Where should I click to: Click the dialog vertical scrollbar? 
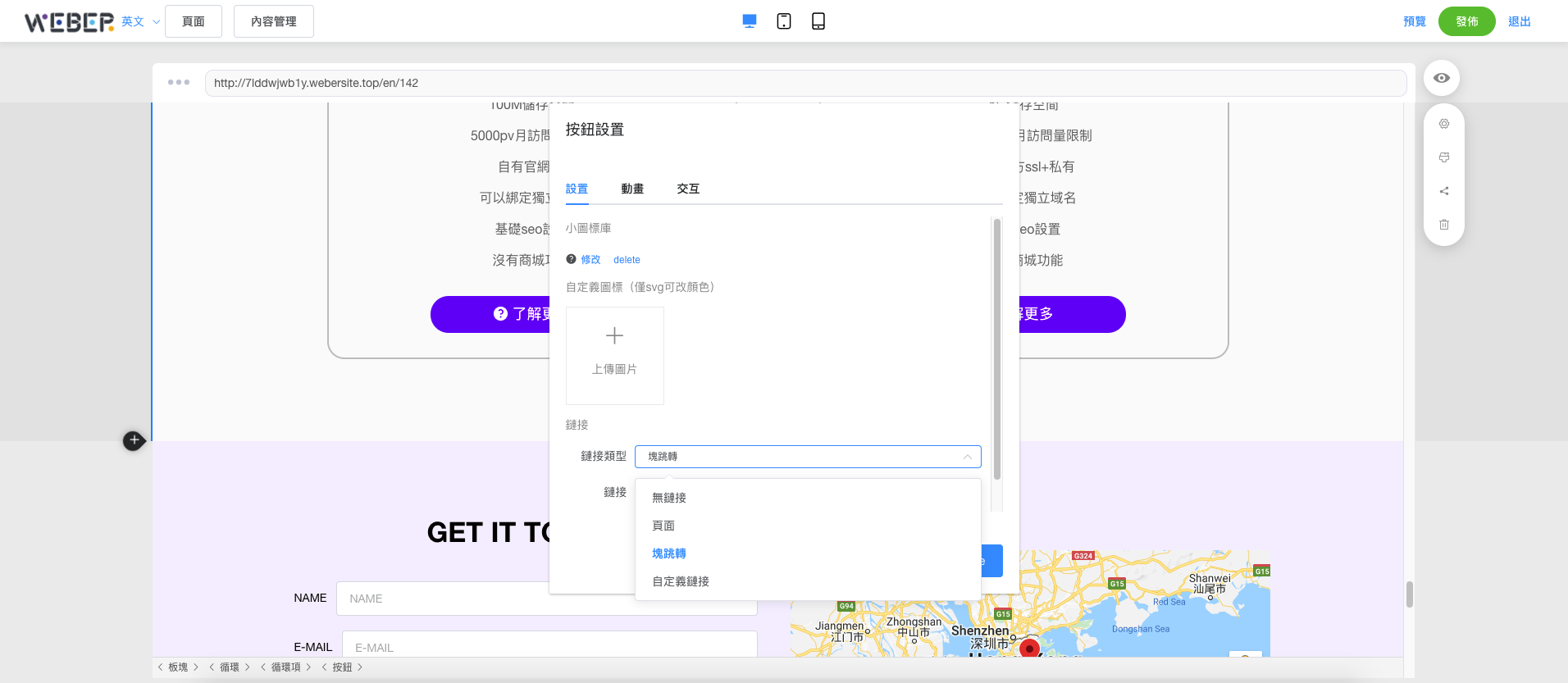[x=997, y=348]
